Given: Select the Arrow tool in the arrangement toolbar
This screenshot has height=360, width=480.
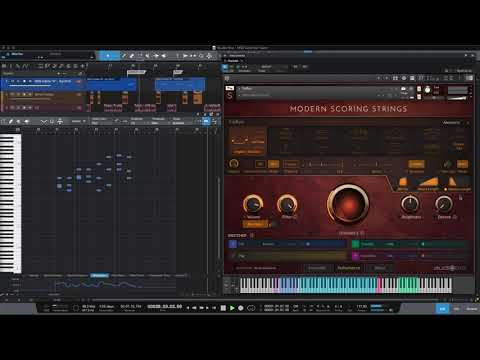Looking at the screenshot, I should (108, 56).
